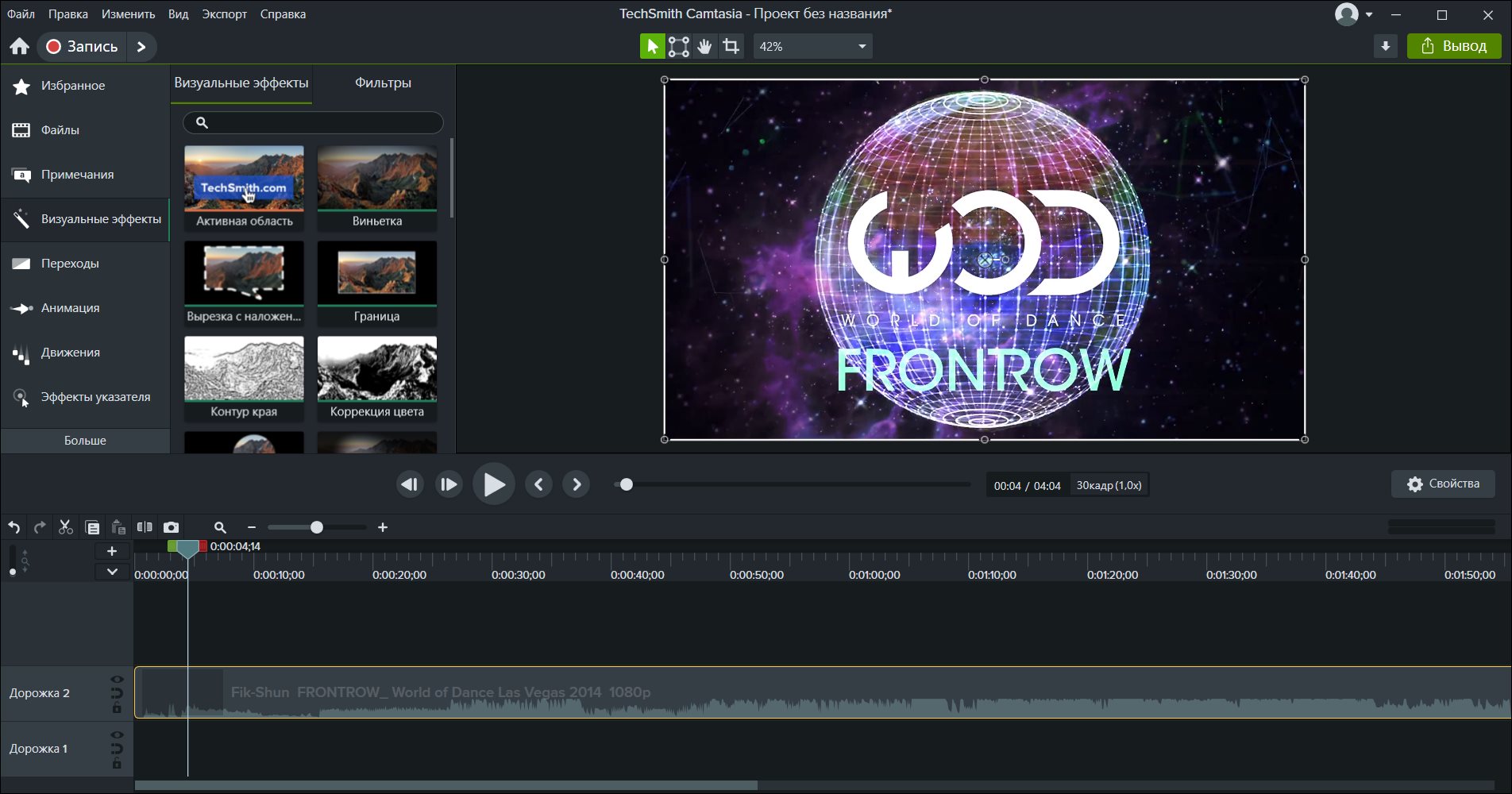Zoom out timeline with minus
This screenshot has width=1512, height=794.
[x=252, y=527]
